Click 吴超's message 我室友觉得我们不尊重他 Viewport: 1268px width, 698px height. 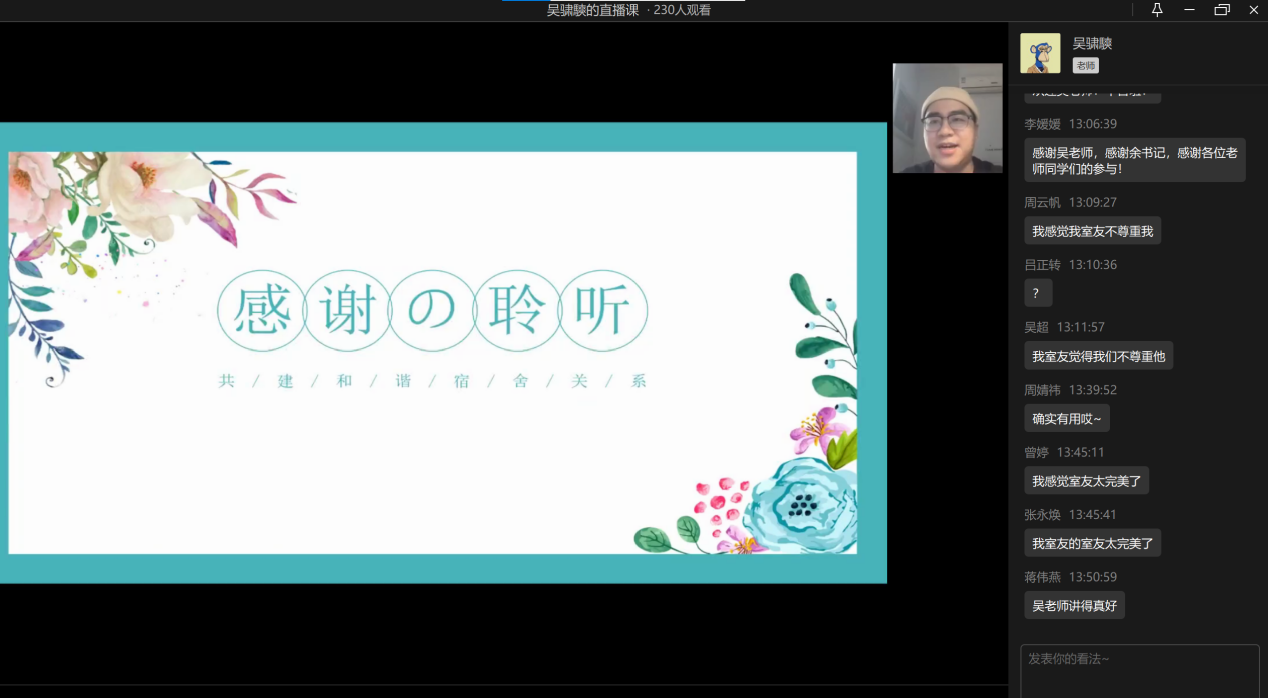click(x=1098, y=356)
